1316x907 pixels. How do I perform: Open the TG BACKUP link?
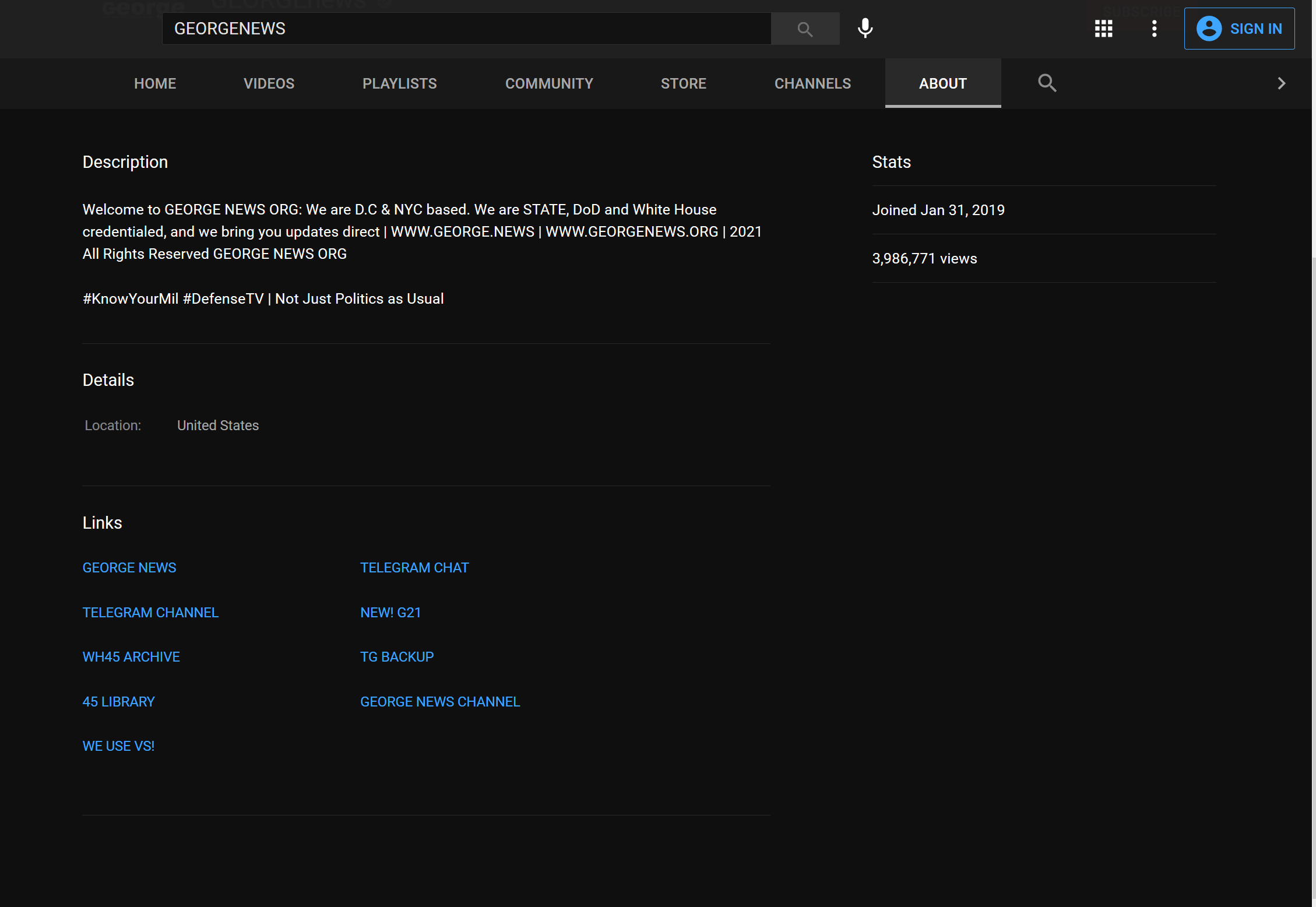coord(397,657)
